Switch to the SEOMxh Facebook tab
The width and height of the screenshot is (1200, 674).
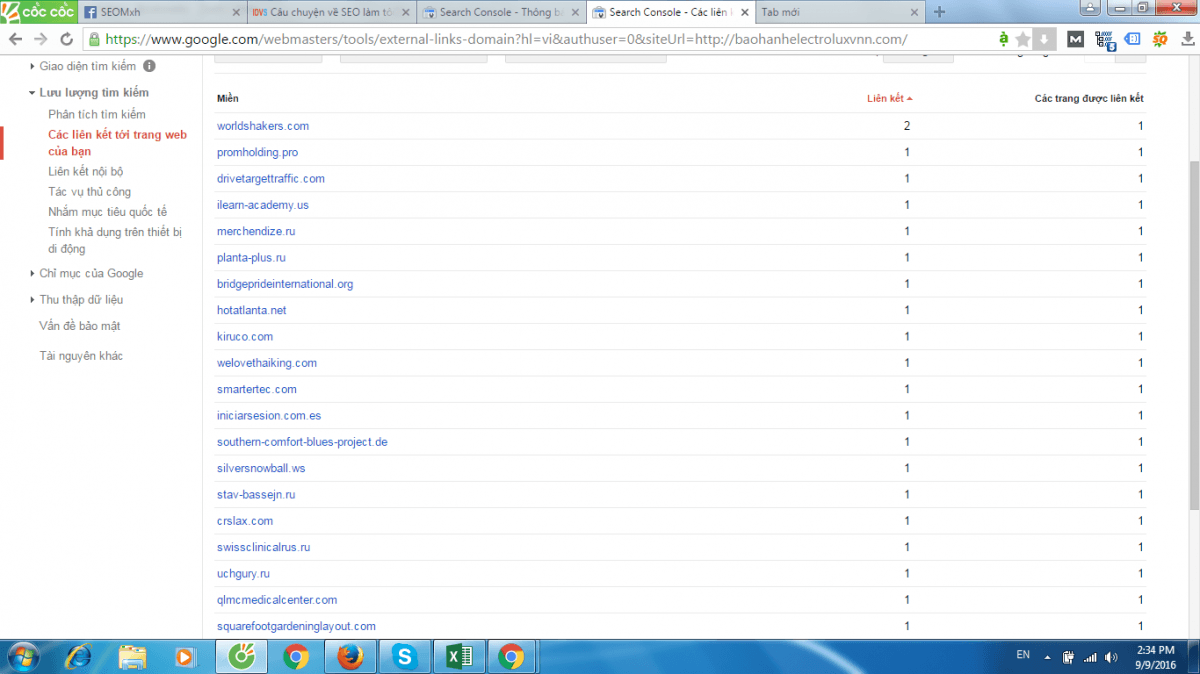point(161,13)
